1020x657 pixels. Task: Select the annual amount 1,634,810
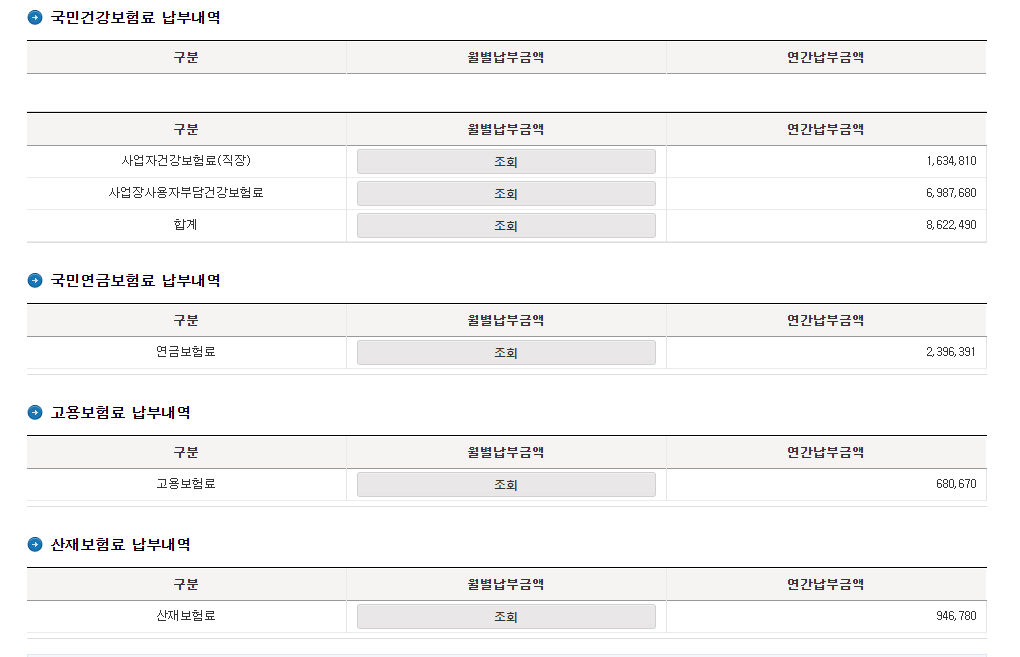(951, 161)
